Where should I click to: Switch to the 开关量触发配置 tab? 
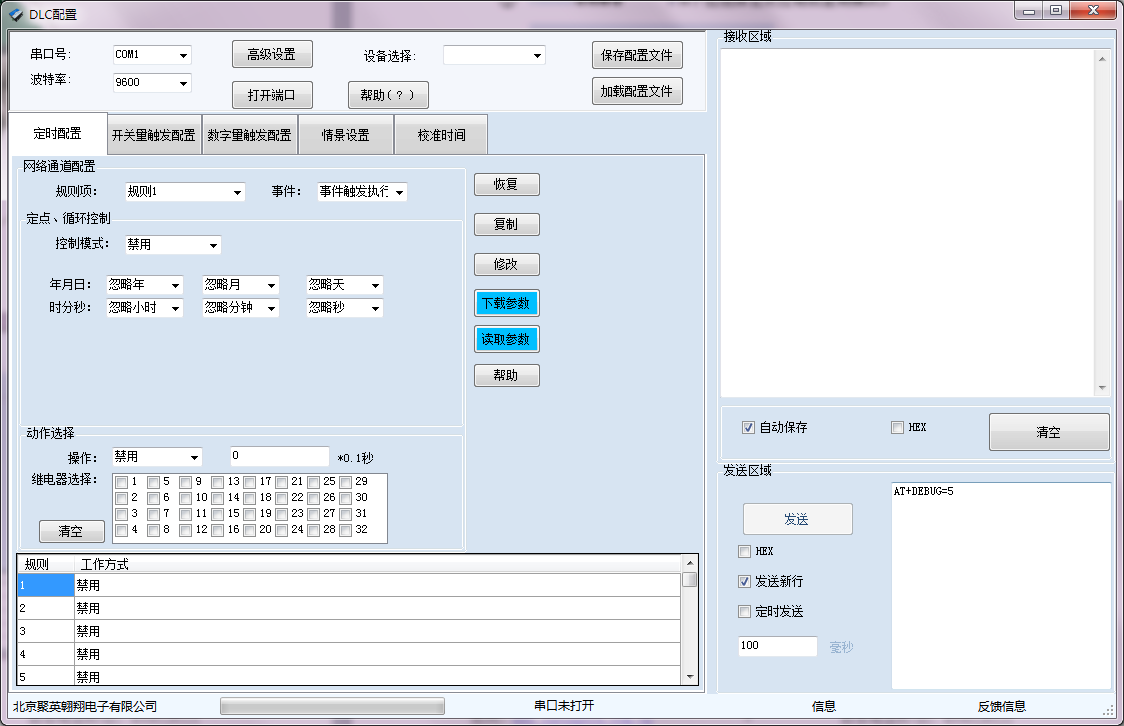(x=153, y=135)
